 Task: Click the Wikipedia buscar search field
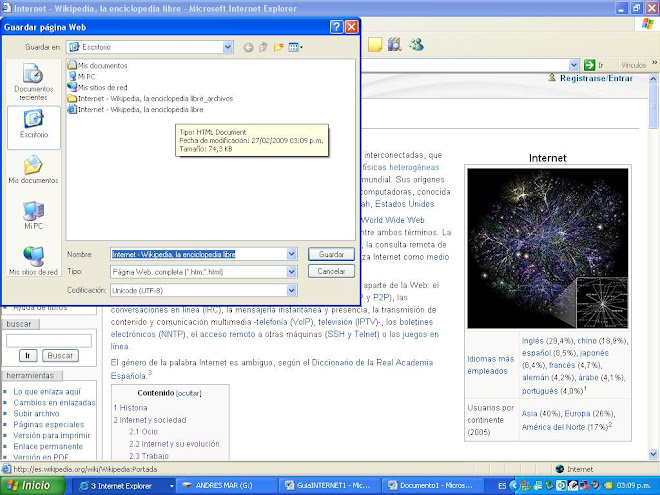coord(49,340)
